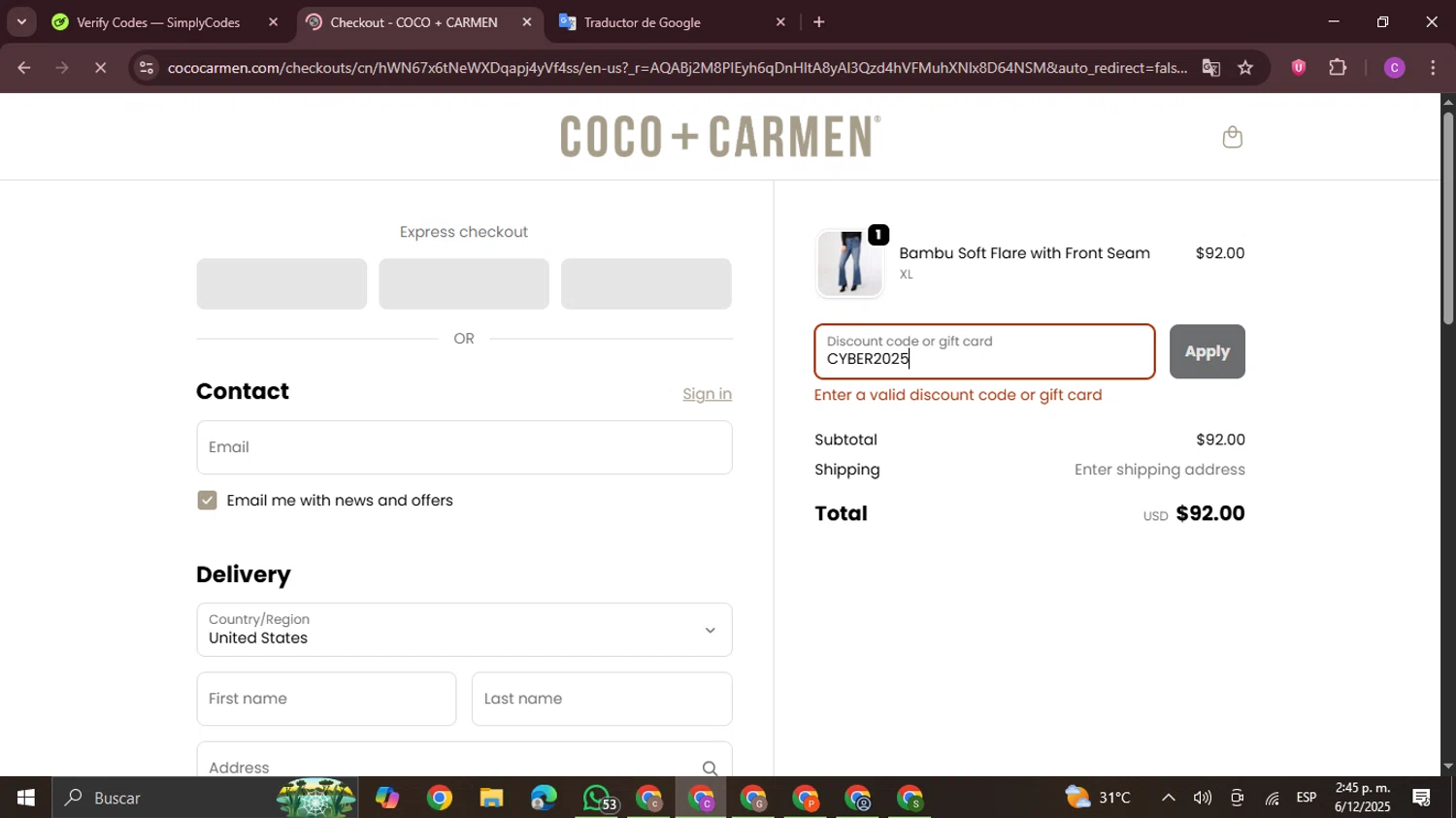Click the discount code field containing CYBER2025

(x=984, y=351)
